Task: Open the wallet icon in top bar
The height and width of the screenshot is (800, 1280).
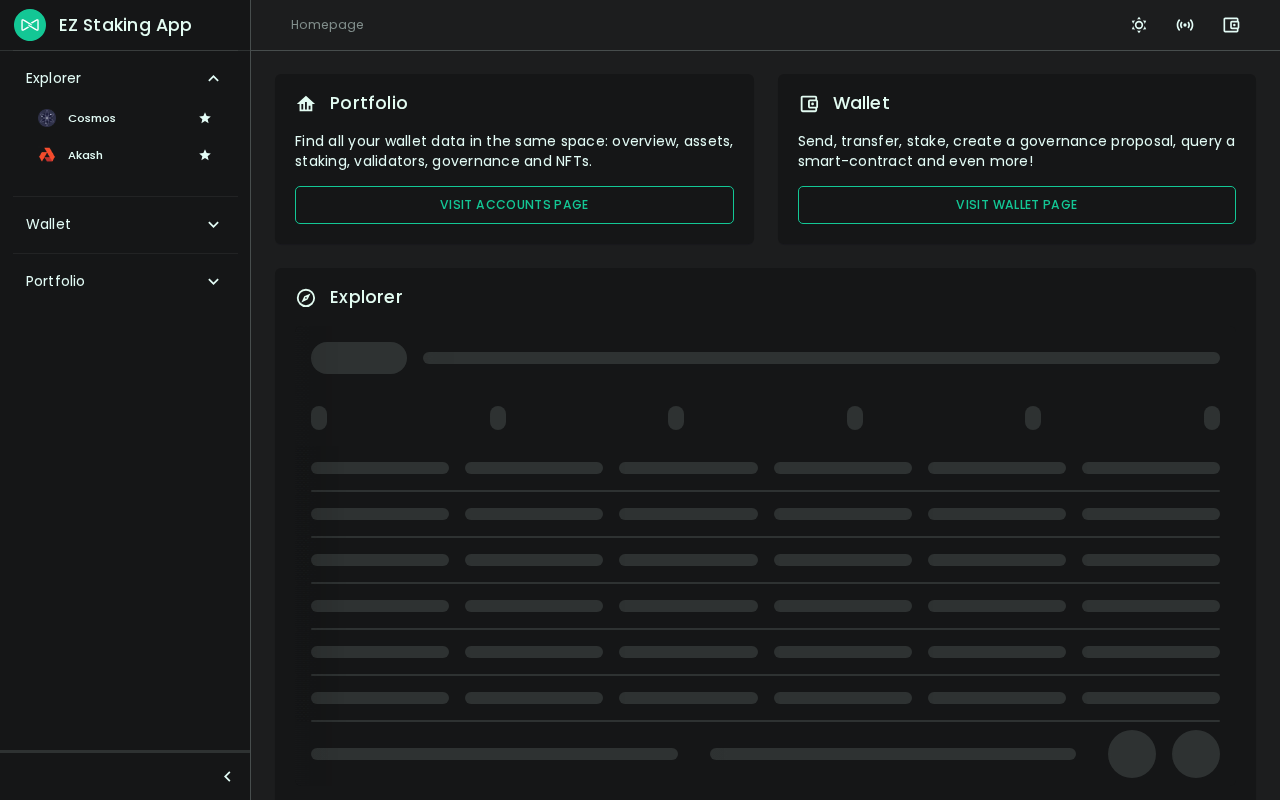Action: pyautogui.click(x=1231, y=25)
